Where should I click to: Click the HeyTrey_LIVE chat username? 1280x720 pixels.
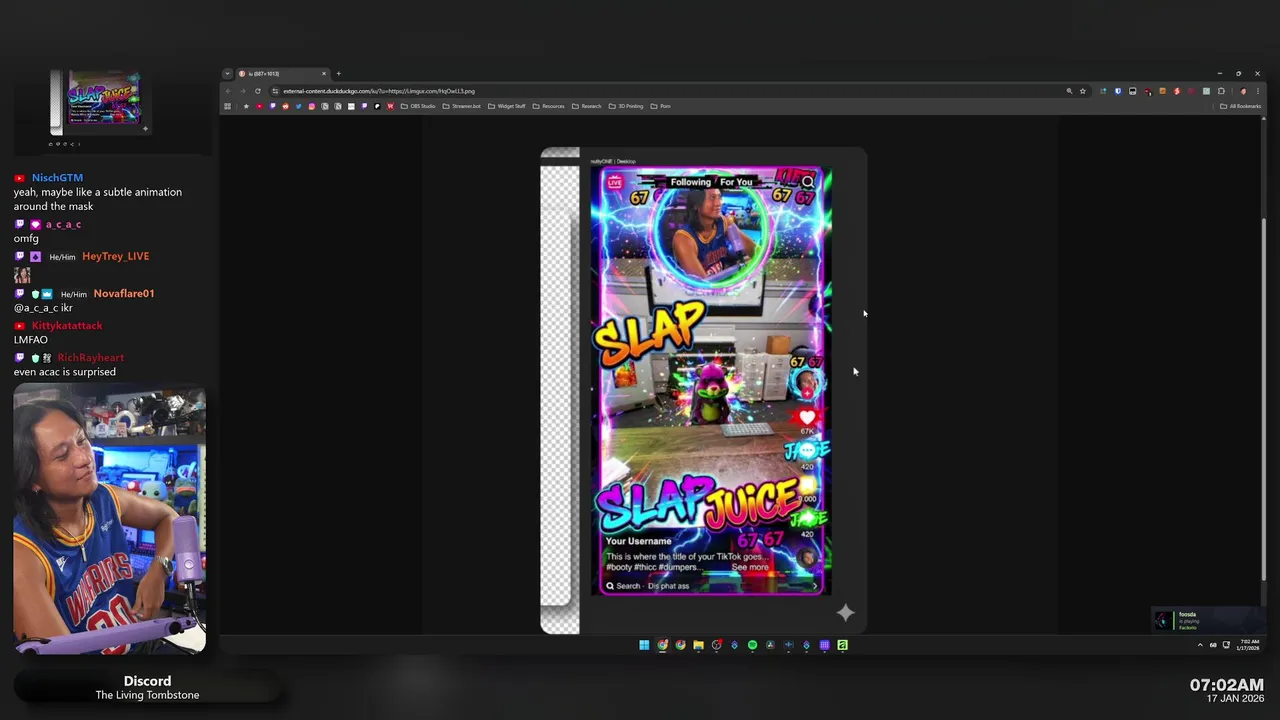point(115,256)
